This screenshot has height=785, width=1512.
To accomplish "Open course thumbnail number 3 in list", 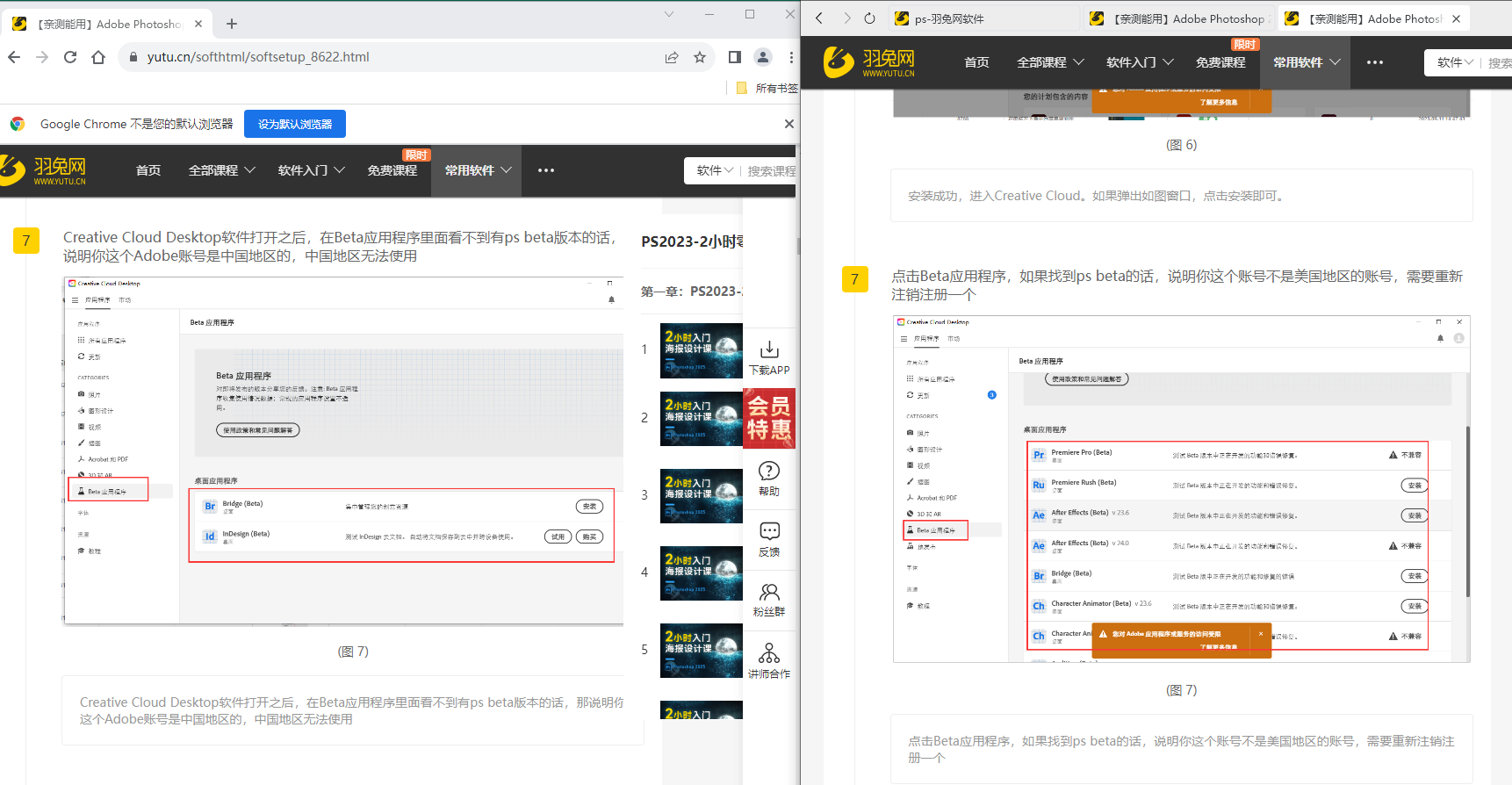I will 702,496.
